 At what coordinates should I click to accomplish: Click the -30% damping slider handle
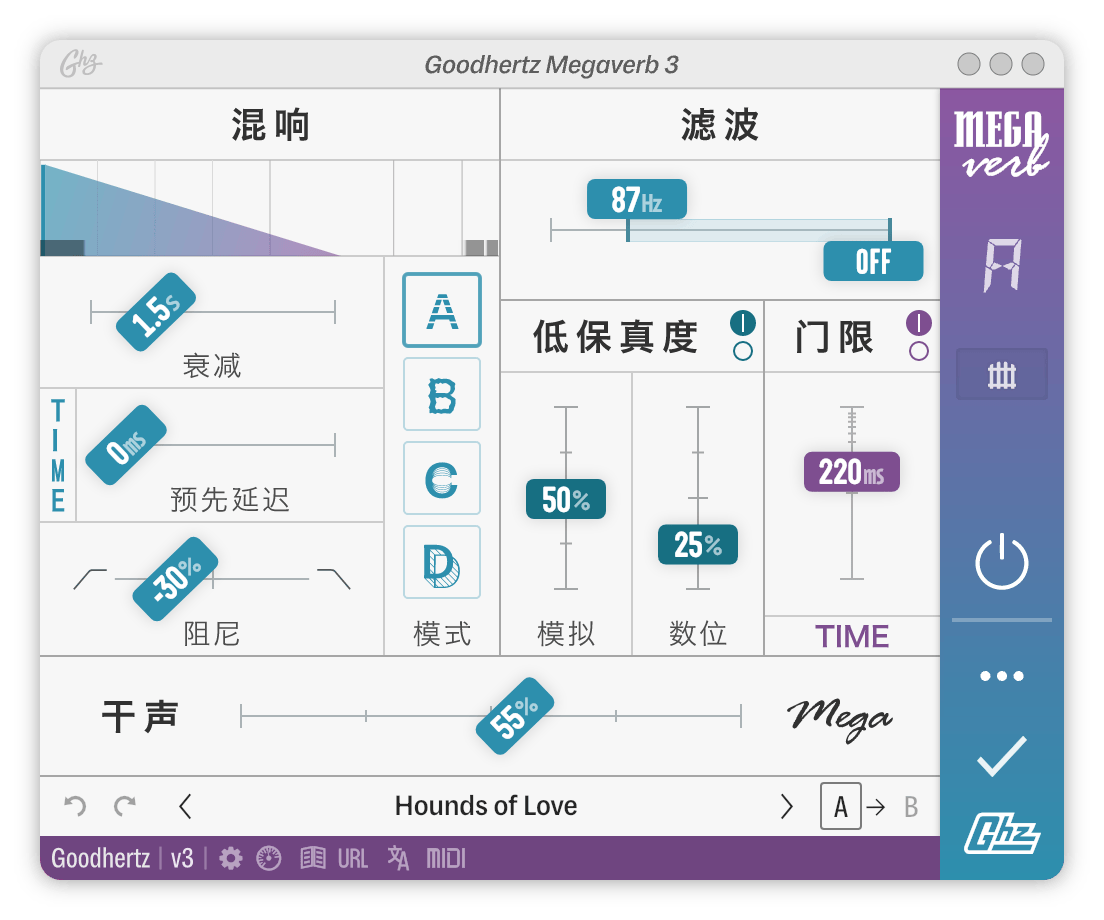click(x=175, y=579)
